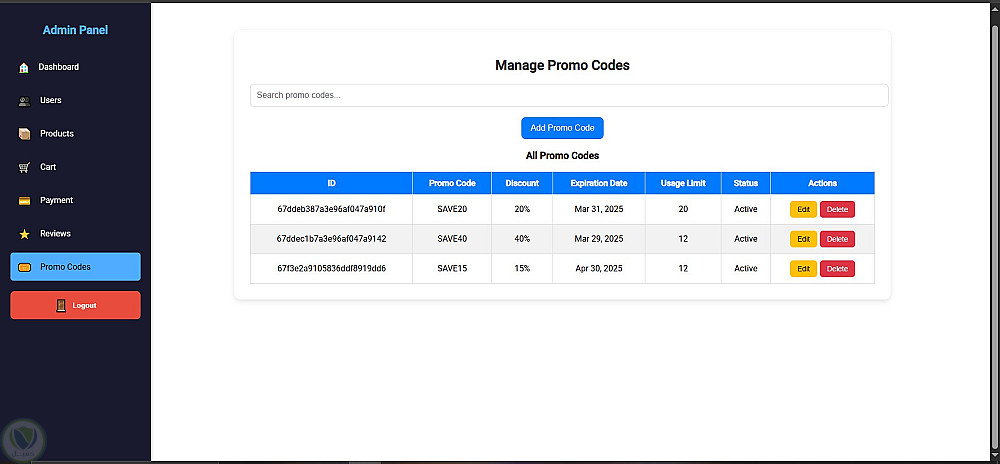Edit the SAVE15 promo code
Image resolution: width=1000 pixels, height=464 pixels.
[803, 269]
